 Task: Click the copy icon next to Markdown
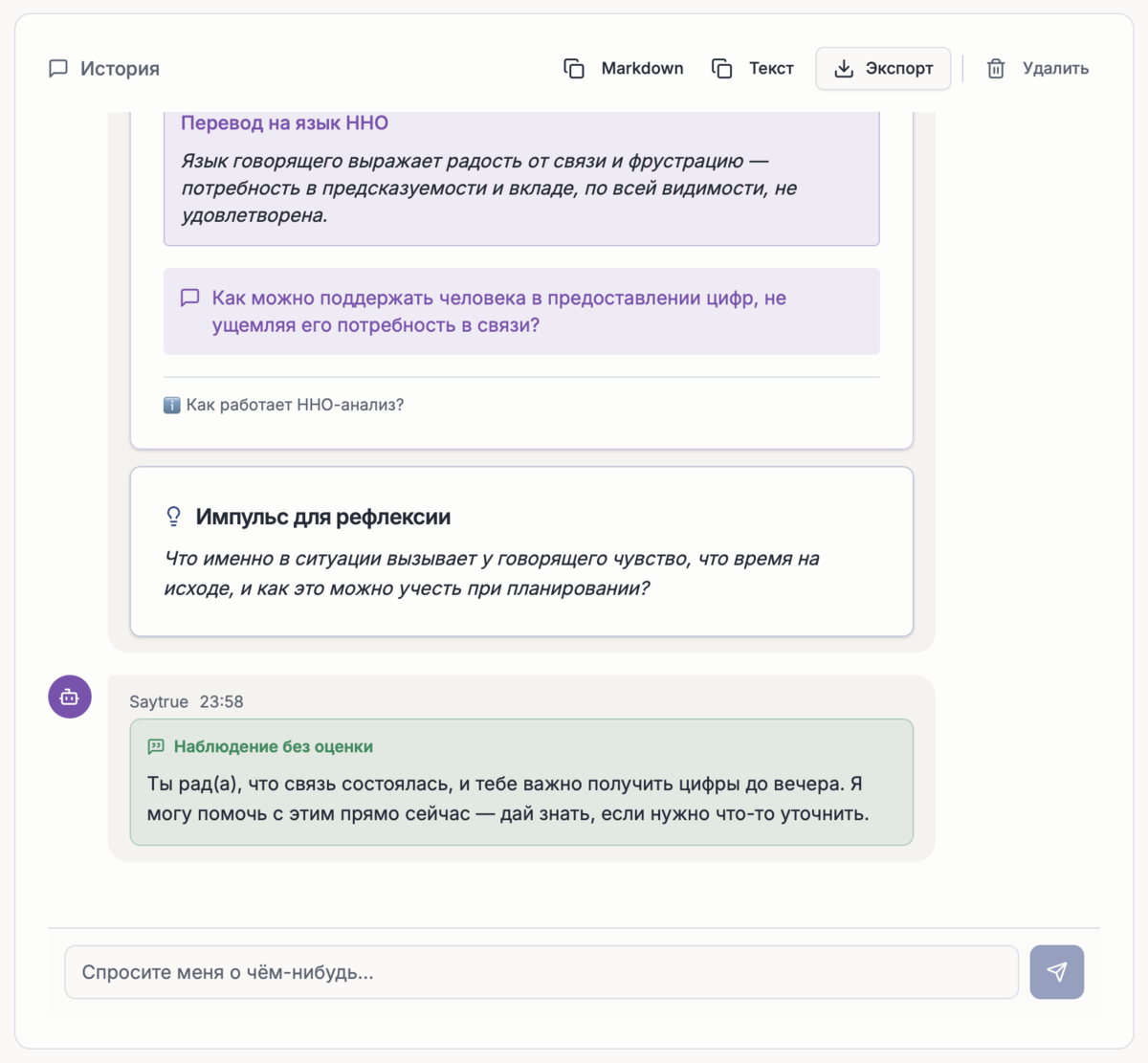[x=574, y=69]
